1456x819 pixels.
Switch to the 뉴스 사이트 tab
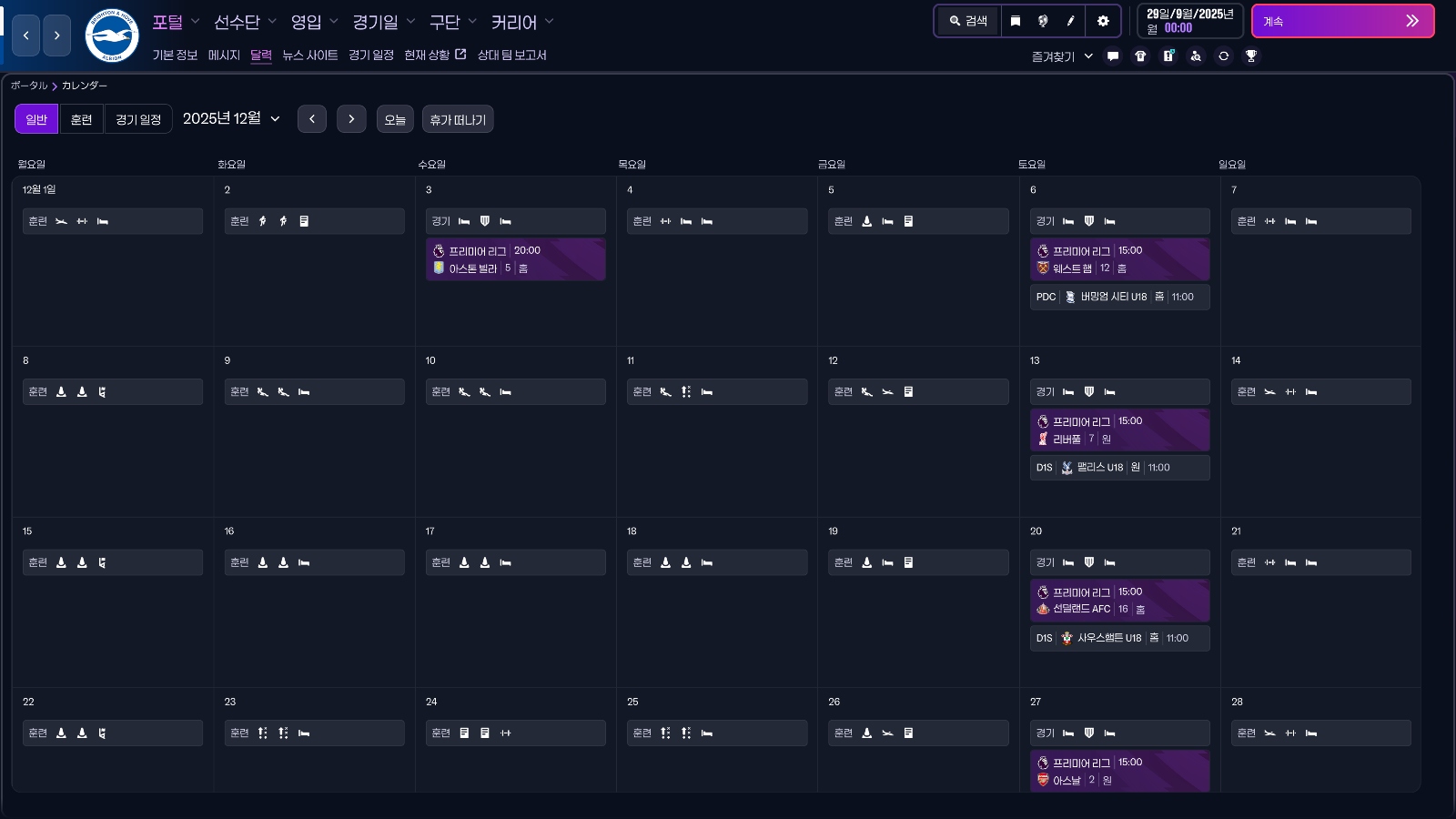309,55
